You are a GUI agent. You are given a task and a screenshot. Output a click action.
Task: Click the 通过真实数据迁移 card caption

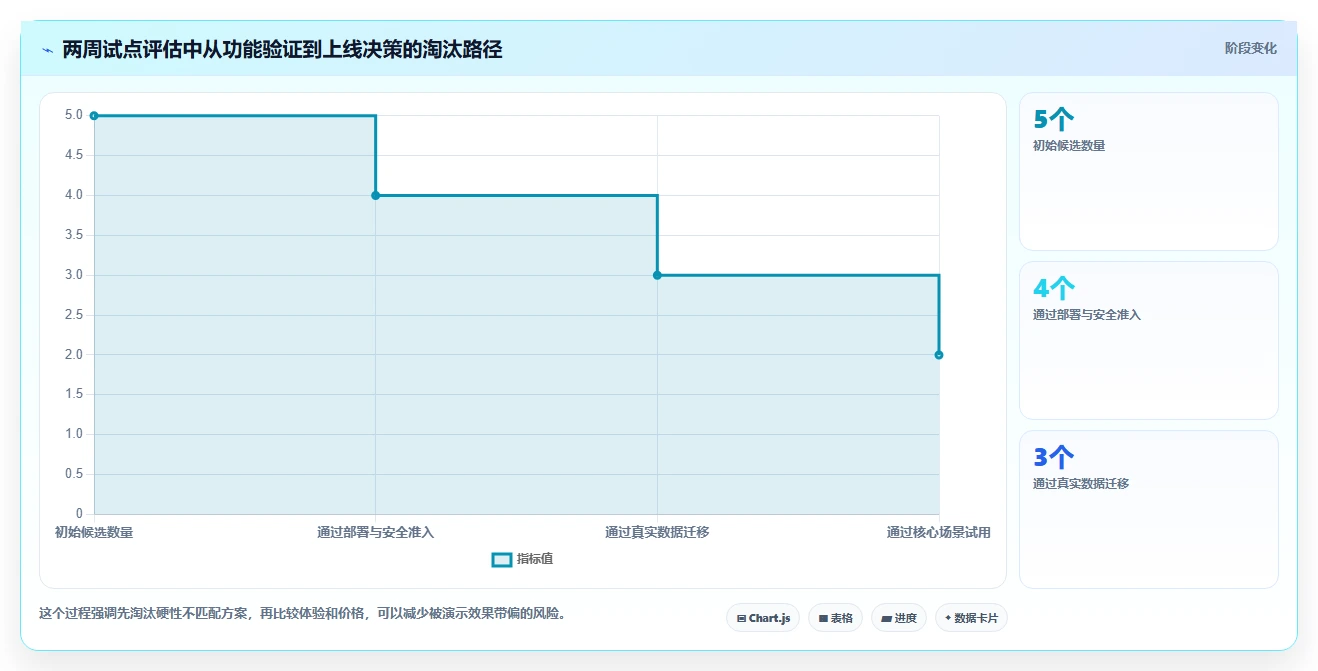point(1081,484)
